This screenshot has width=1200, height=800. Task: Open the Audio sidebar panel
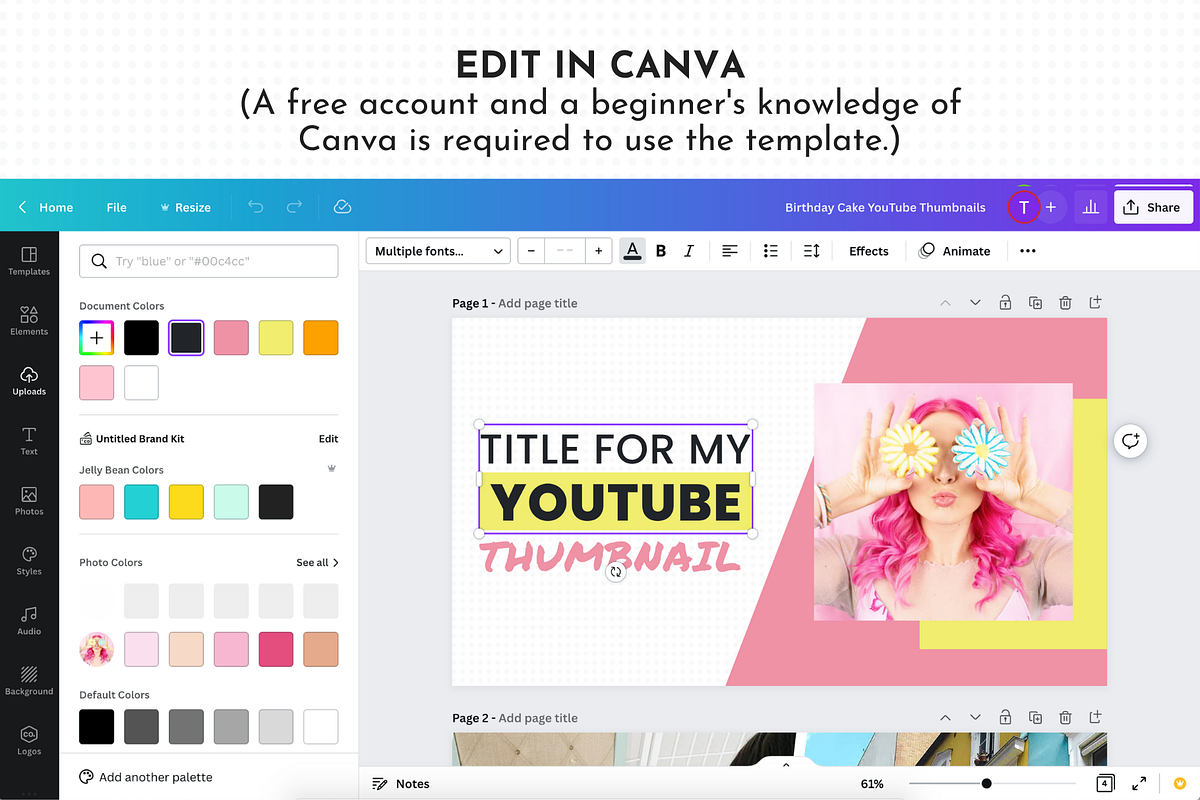click(x=29, y=621)
